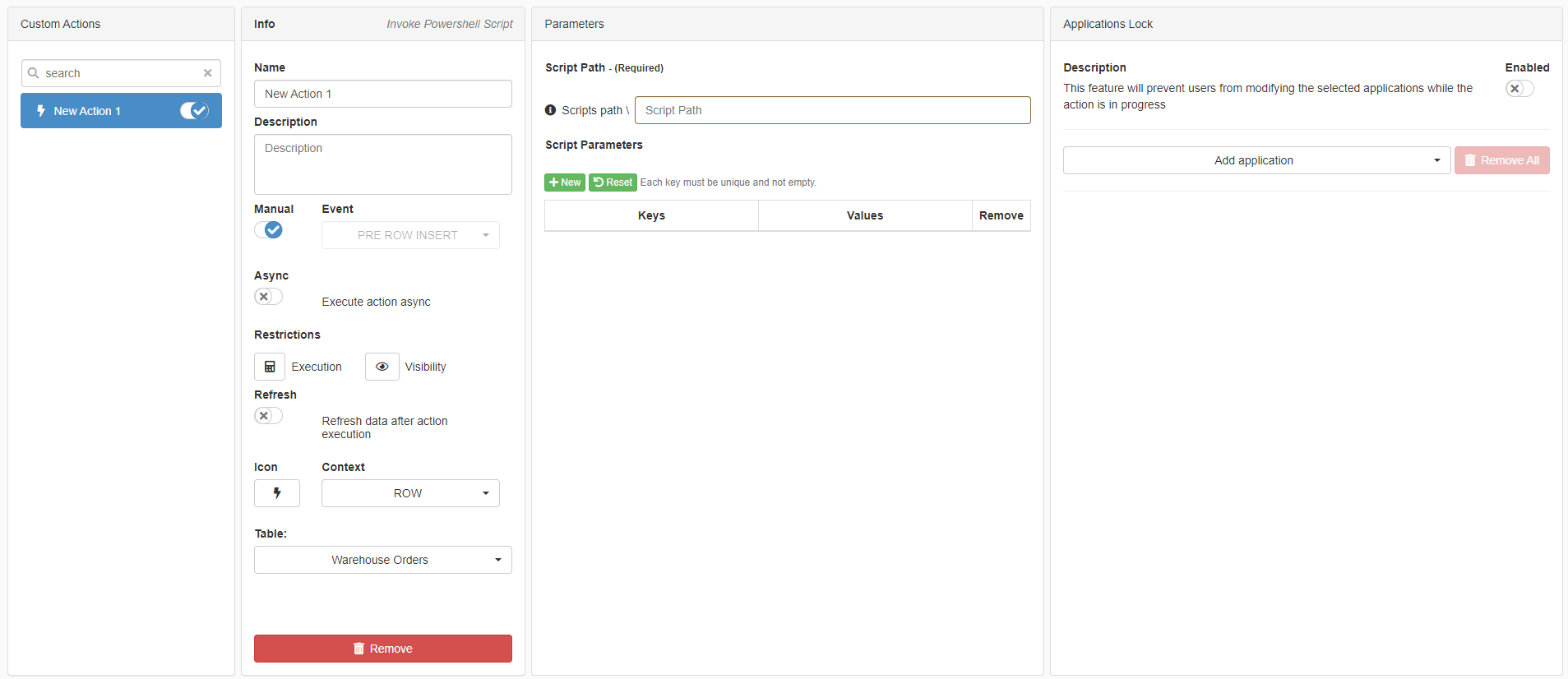Screen dimensions: 1568x679
Task: Click the Visibility restrictions eye icon
Action: click(x=382, y=367)
